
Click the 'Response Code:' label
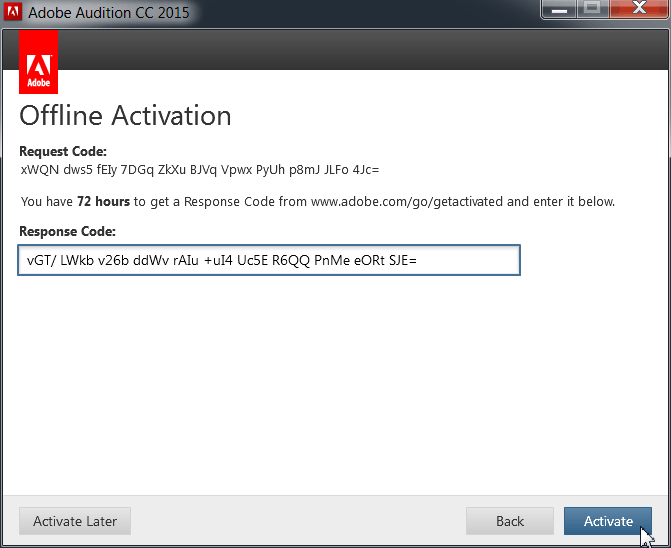tap(68, 231)
